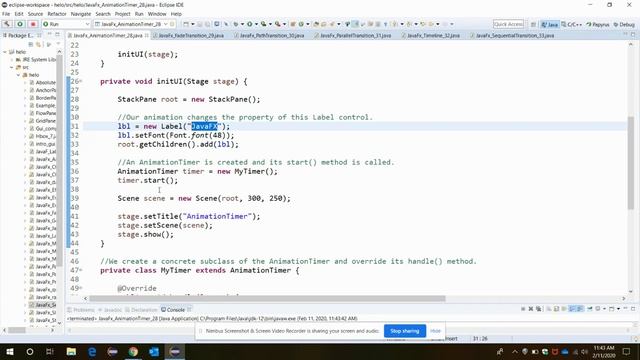Viewport: 640px width, 360px height.
Task: Collapse the fold marker at line 49
Action: (x=81, y=288)
